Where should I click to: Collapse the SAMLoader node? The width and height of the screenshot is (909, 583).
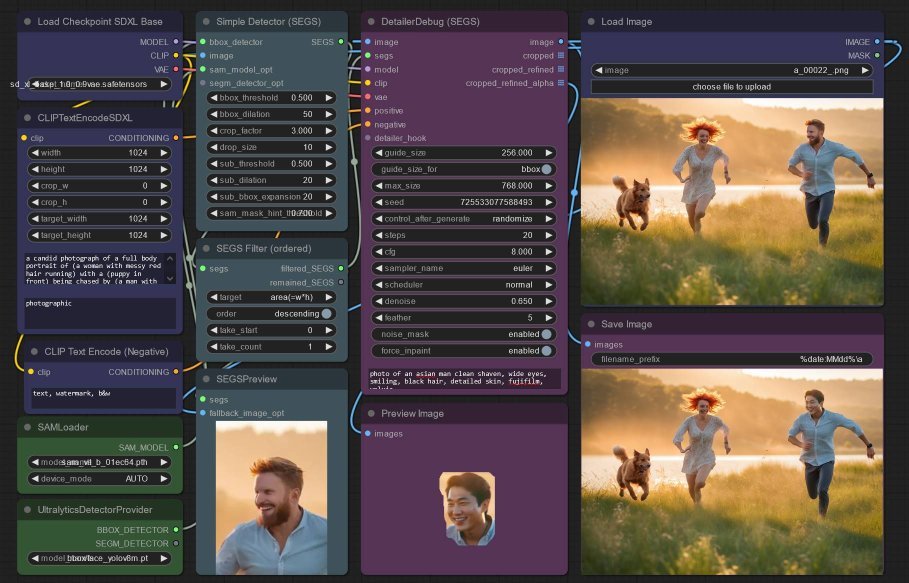pyautogui.click(x=27, y=427)
